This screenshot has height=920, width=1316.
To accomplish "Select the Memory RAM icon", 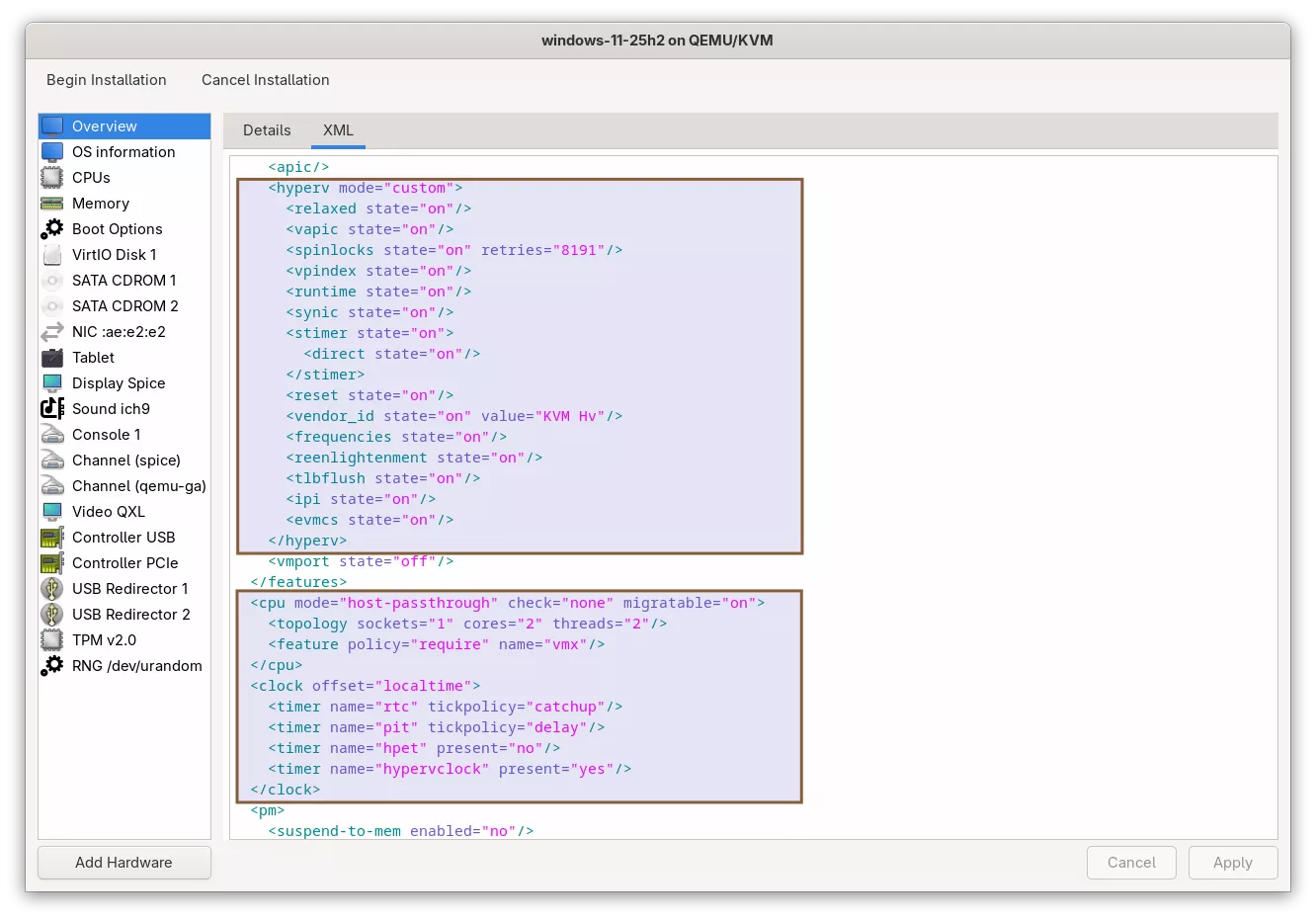I will click(52, 204).
